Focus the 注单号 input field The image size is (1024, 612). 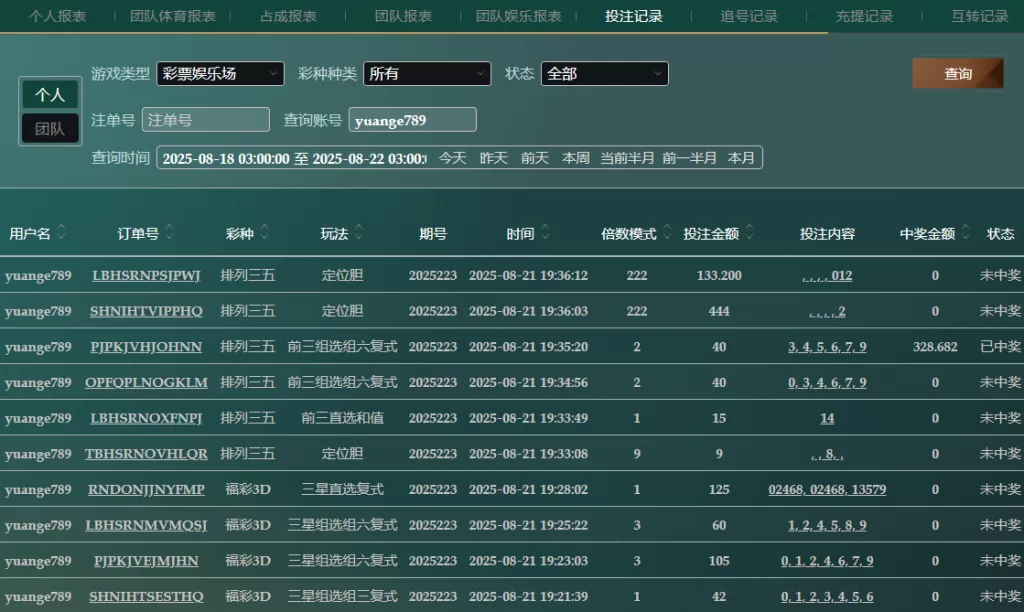(206, 120)
